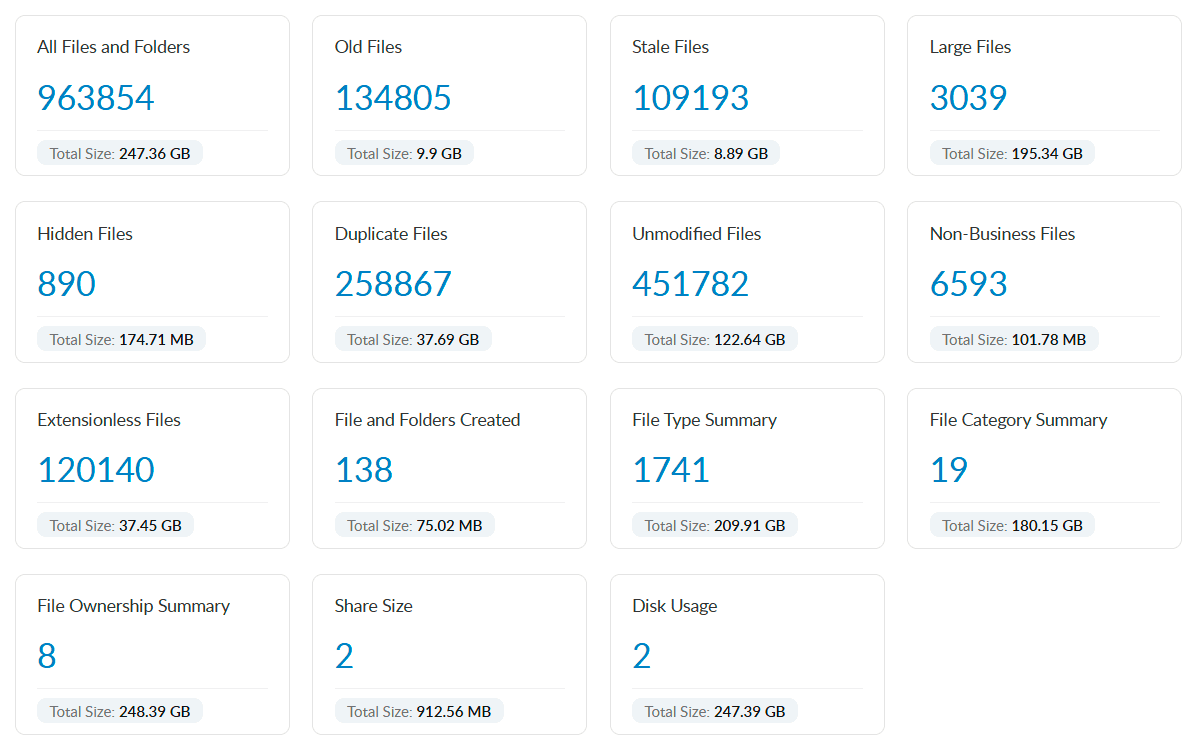Open the Share Size count 2
The height and width of the screenshot is (751, 1201).
tap(344, 656)
